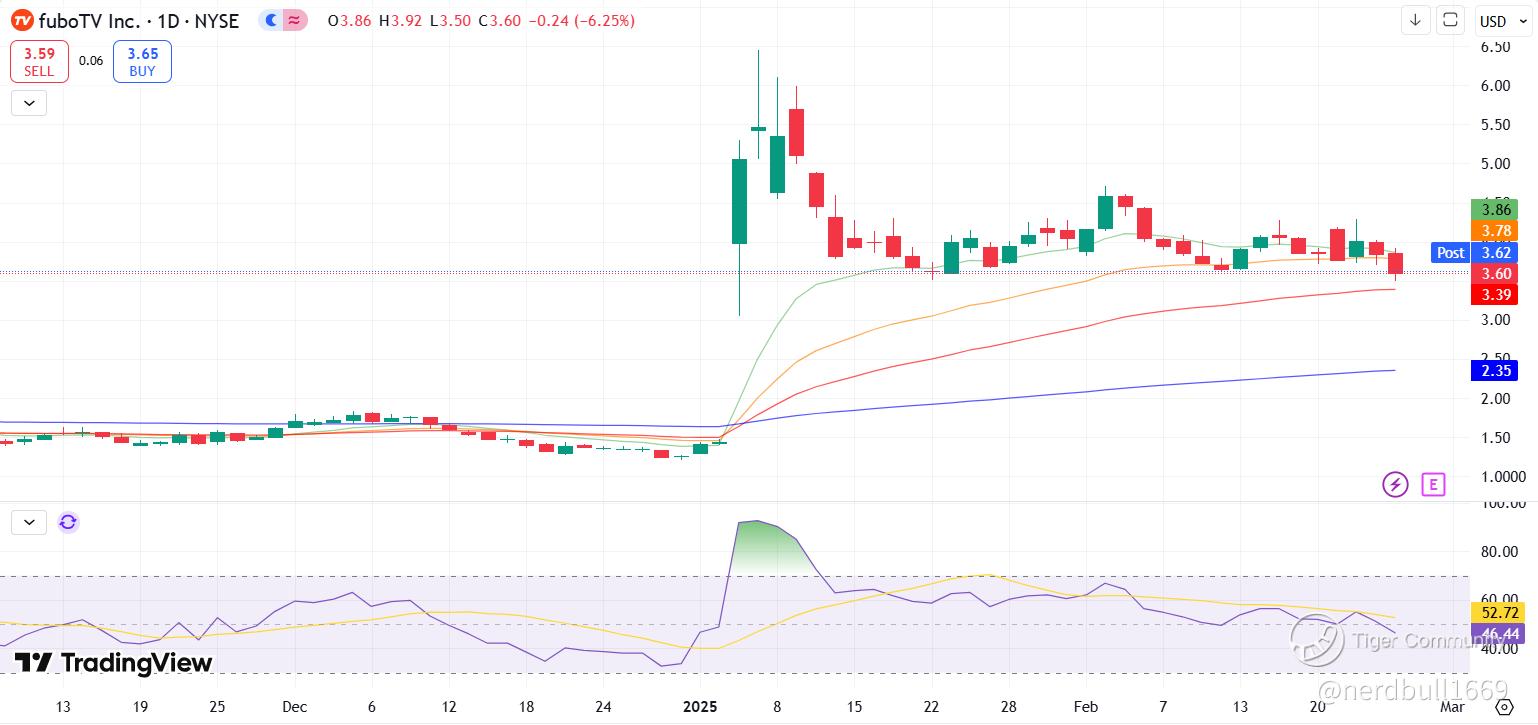
Task: Click the RSI refresh circular-arrows icon
Action: tap(68, 522)
